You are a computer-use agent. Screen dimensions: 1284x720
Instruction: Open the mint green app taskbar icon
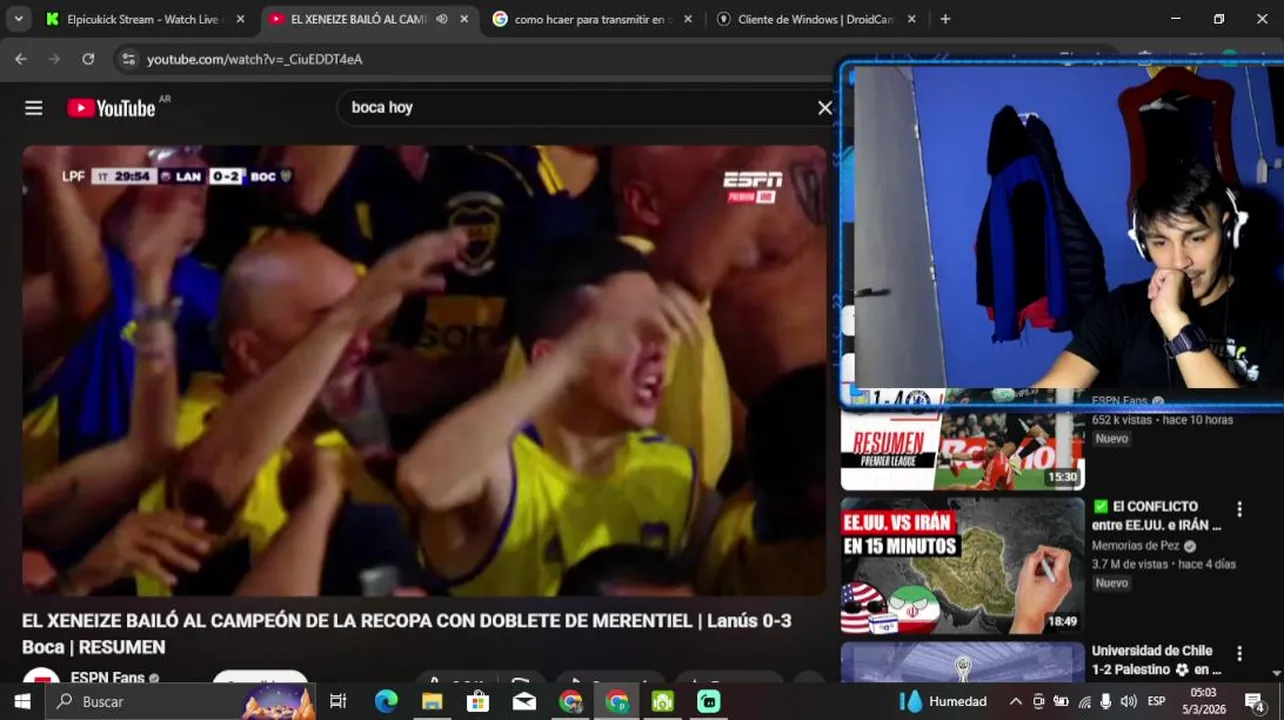[x=709, y=702]
